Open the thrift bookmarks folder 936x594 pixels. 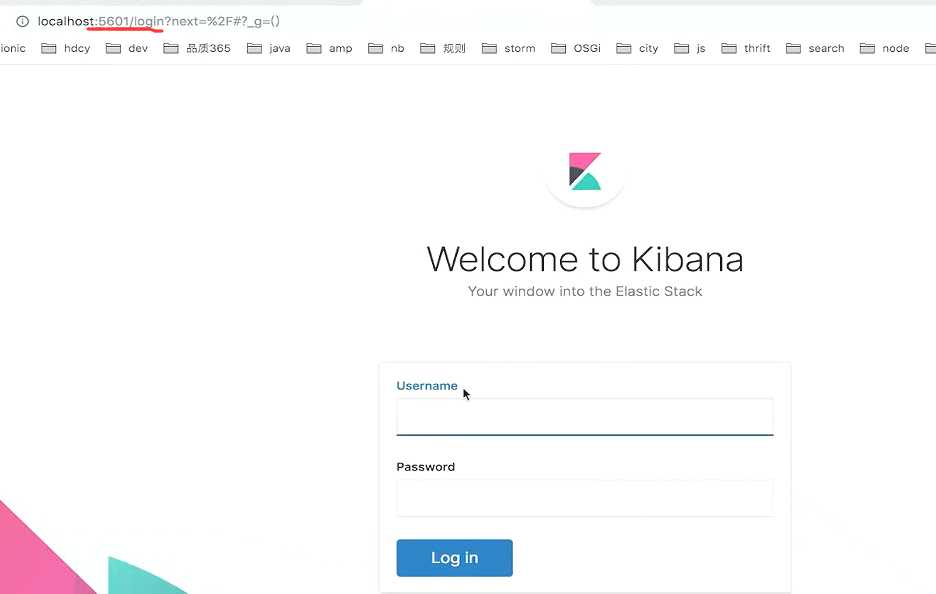pyautogui.click(x=746, y=48)
